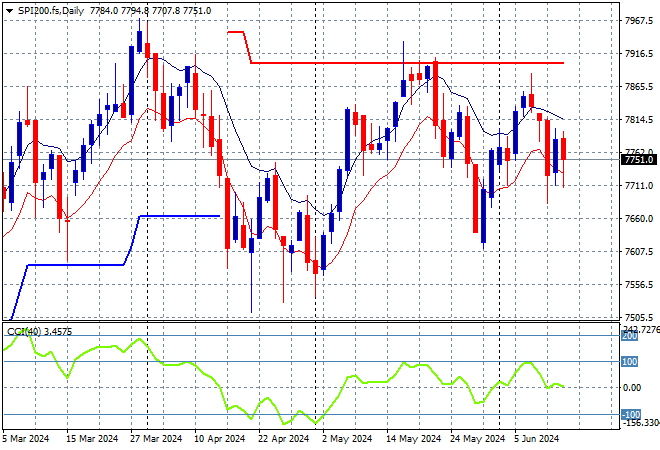Select the current price tag 7751.0

click(639, 160)
